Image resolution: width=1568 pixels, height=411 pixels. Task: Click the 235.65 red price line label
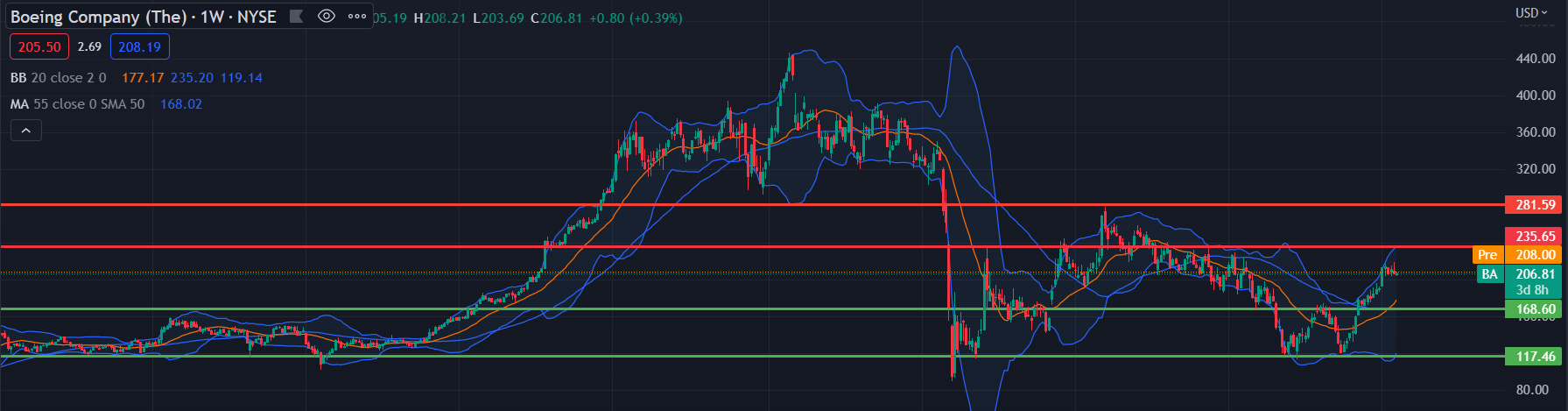[1536, 237]
